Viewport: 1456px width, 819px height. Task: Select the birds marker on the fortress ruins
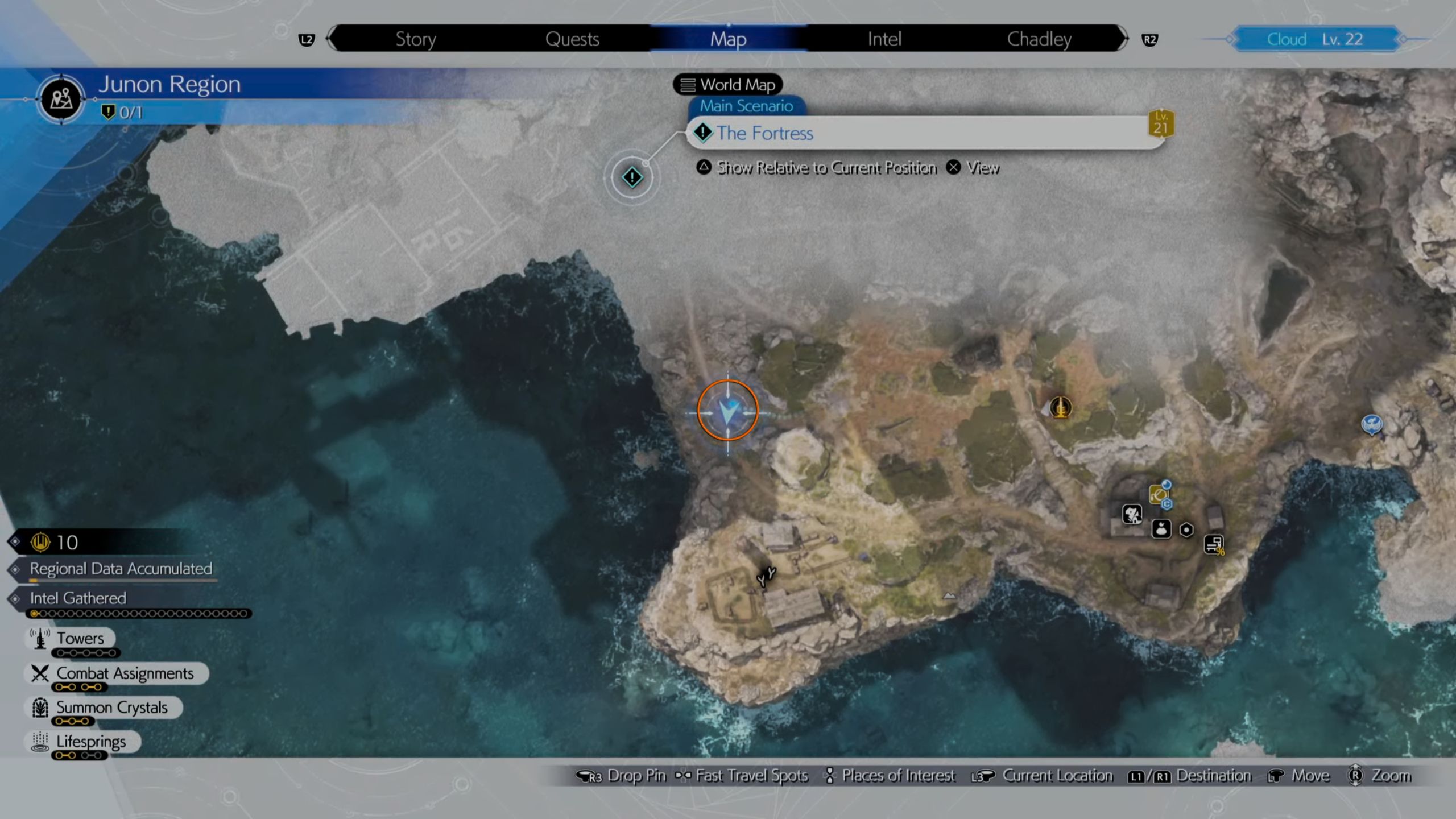coord(766,576)
